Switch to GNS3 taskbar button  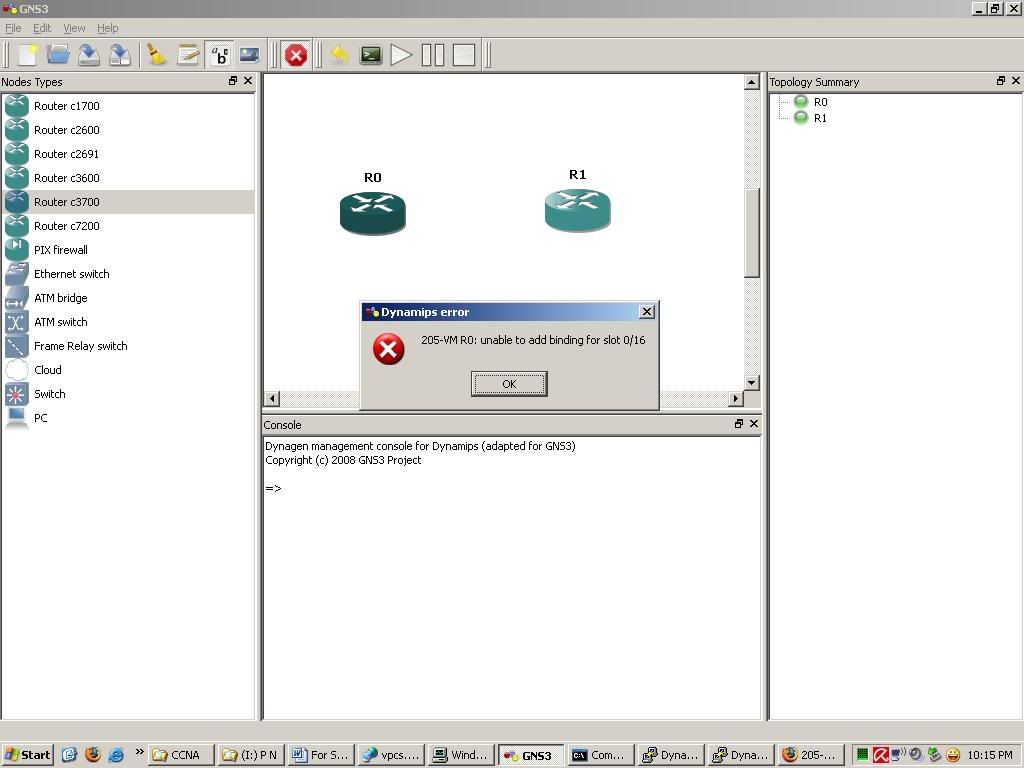click(531, 755)
